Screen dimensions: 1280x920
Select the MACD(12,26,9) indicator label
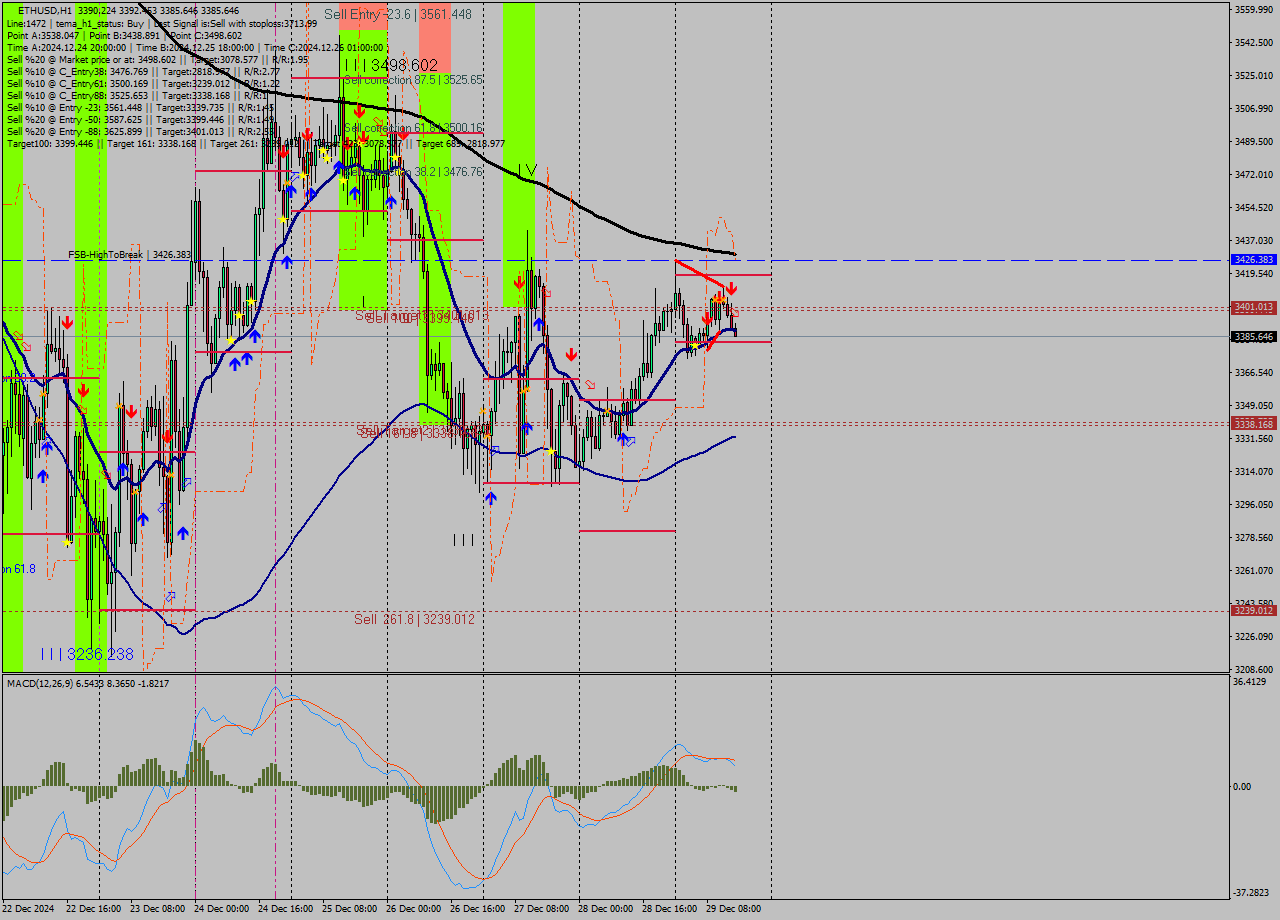coord(88,683)
